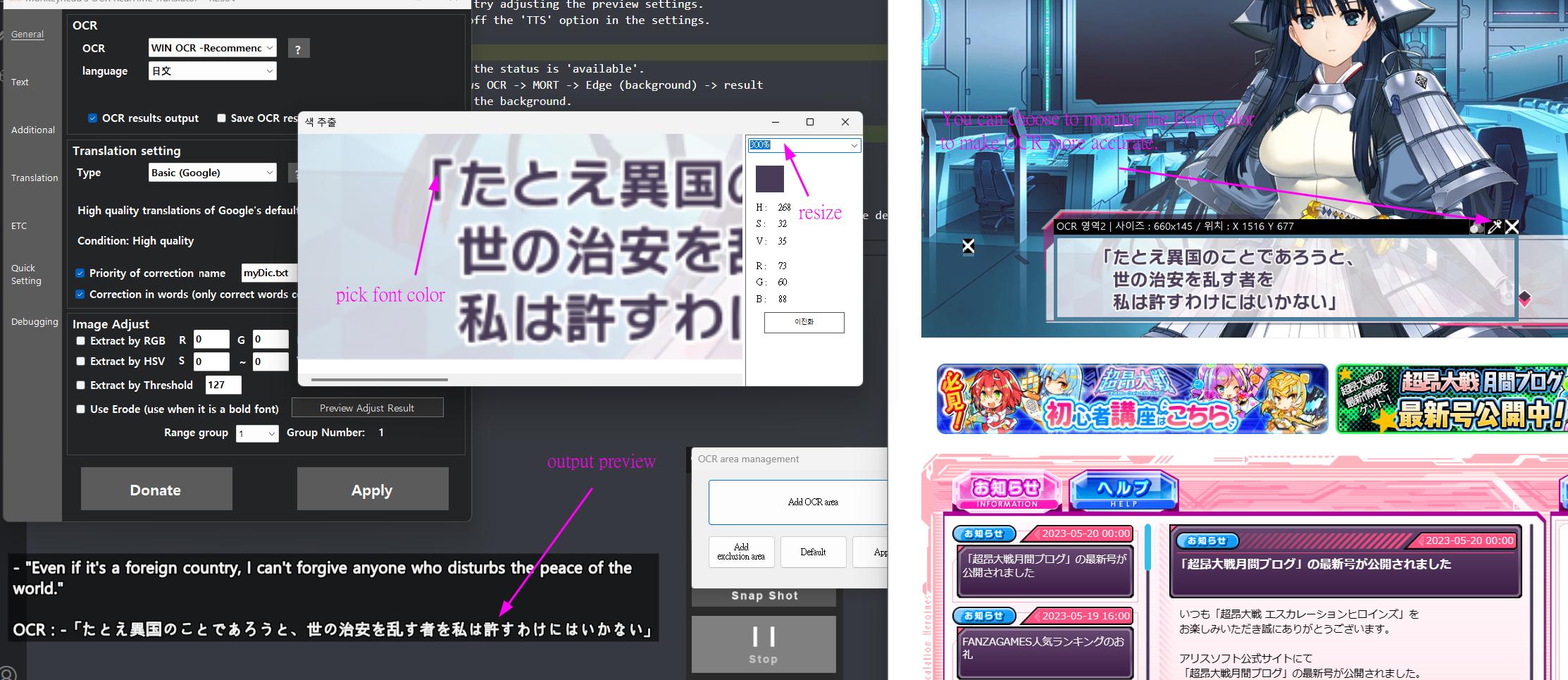Select the Debugging tab

coord(34,321)
